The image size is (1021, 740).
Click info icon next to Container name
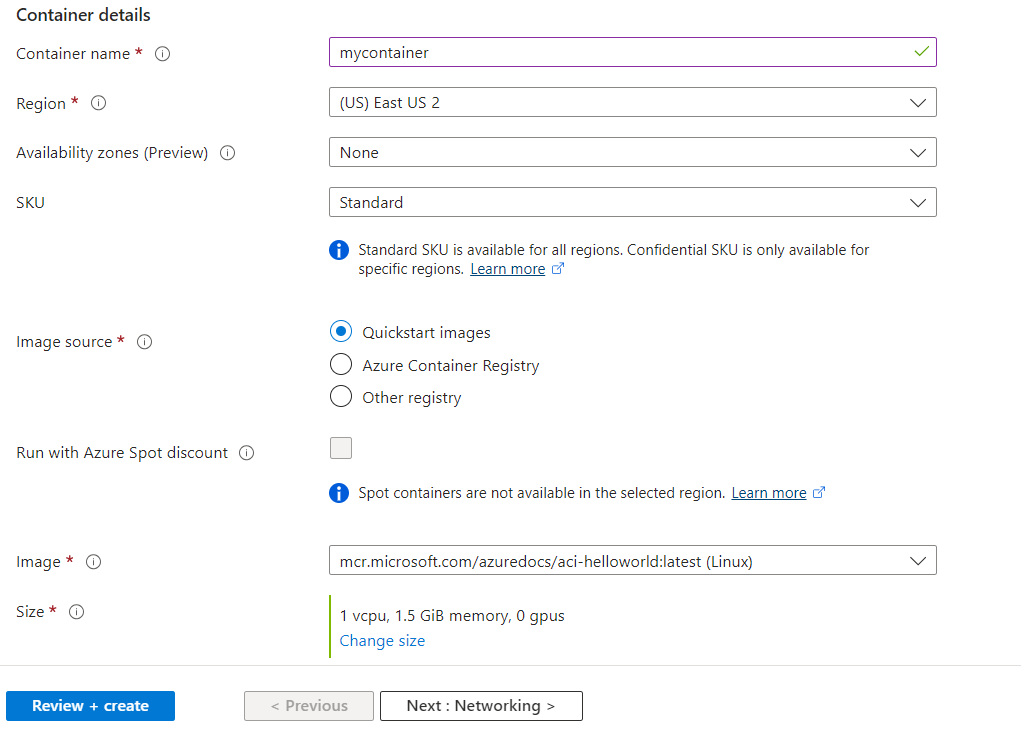[x=162, y=54]
